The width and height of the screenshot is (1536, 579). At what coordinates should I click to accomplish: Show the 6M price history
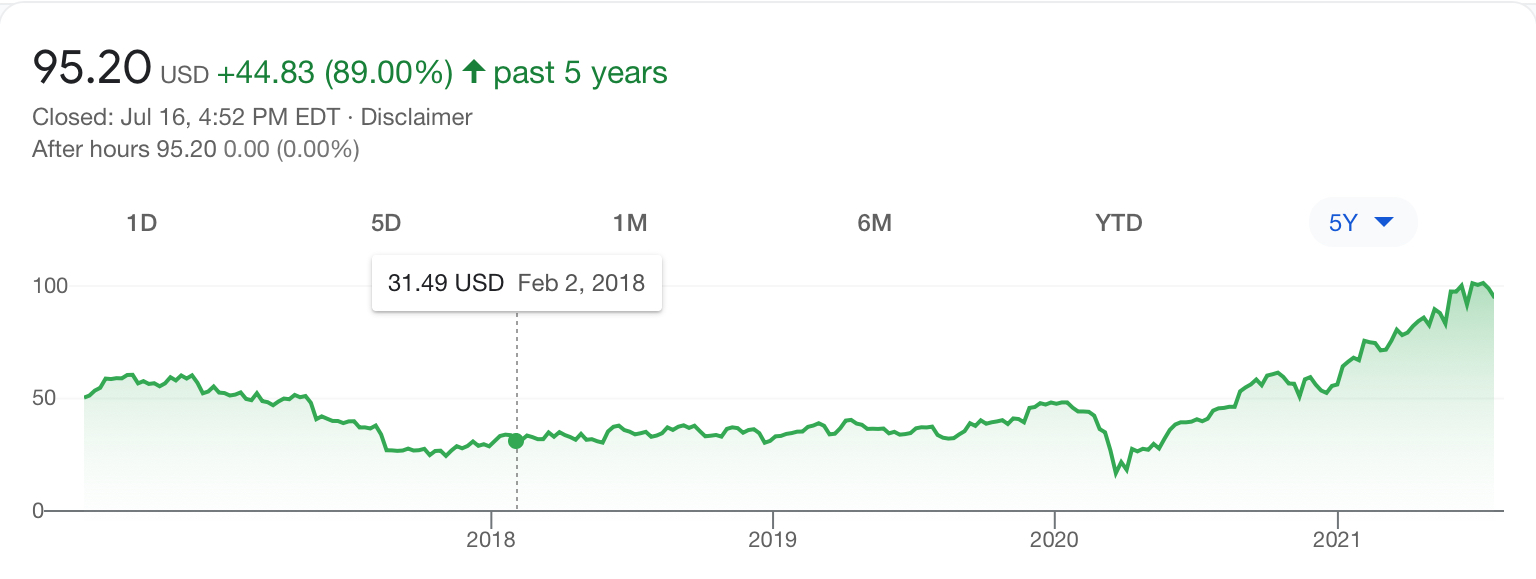874,223
